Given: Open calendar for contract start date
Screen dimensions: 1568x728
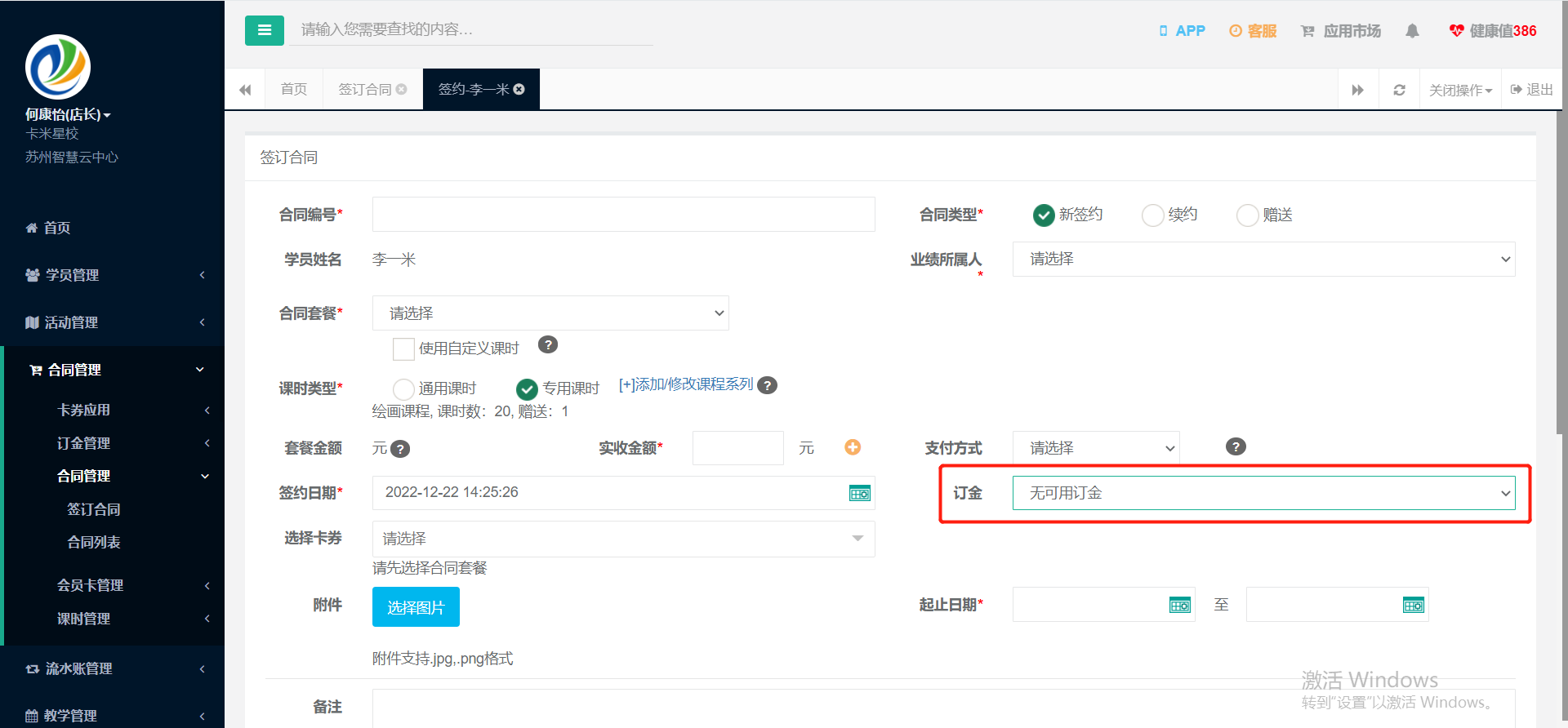Looking at the screenshot, I should pyautogui.click(x=1180, y=605).
